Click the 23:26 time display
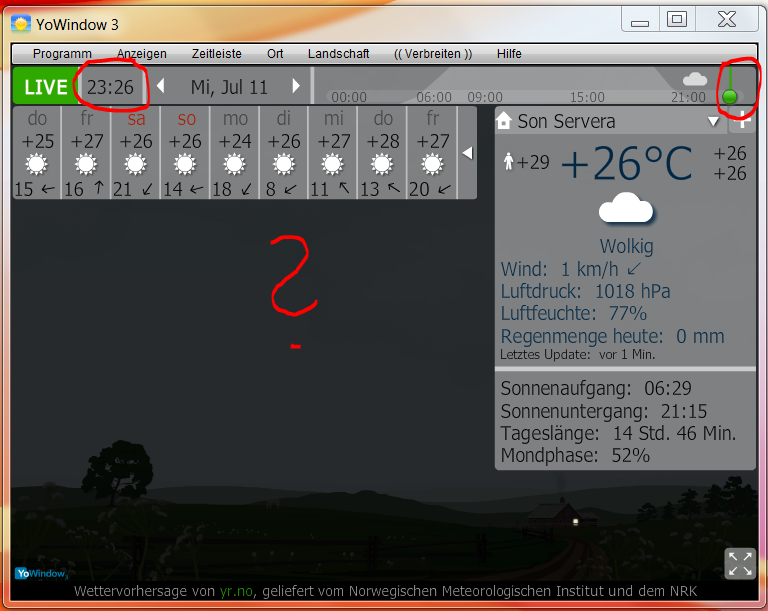The image size is (768, 611). pyautogui.click(x=110, y=87)
